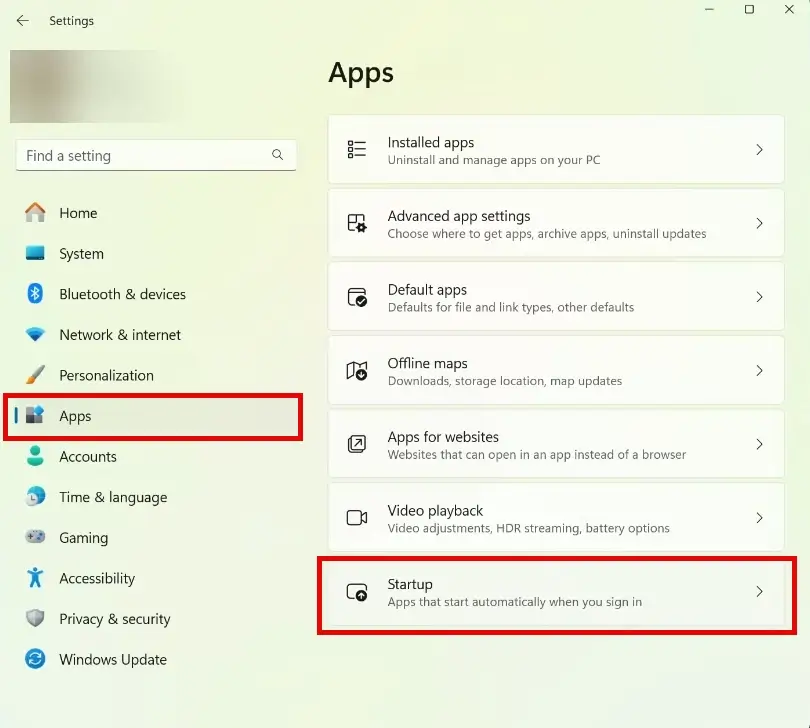The width and height of the screenshot is (810, 728).
Task: Click the search magnifier icon
Action: click(277, 154)
